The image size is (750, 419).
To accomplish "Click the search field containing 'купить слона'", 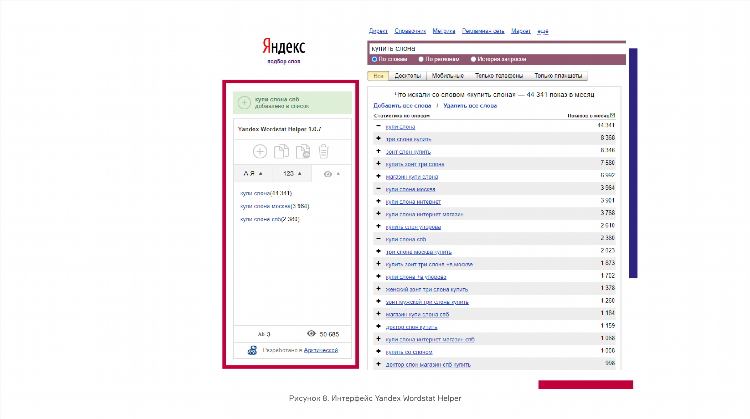I will (x=496, y=48).
